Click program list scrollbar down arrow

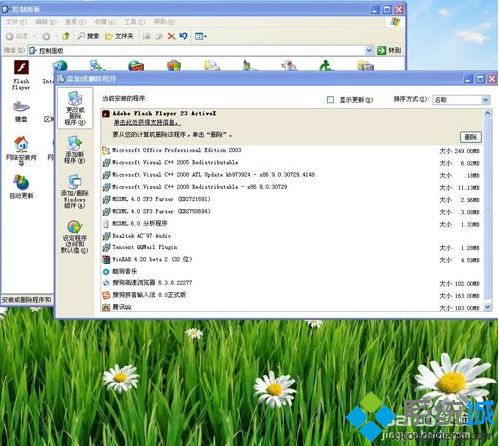pos(487,307)
